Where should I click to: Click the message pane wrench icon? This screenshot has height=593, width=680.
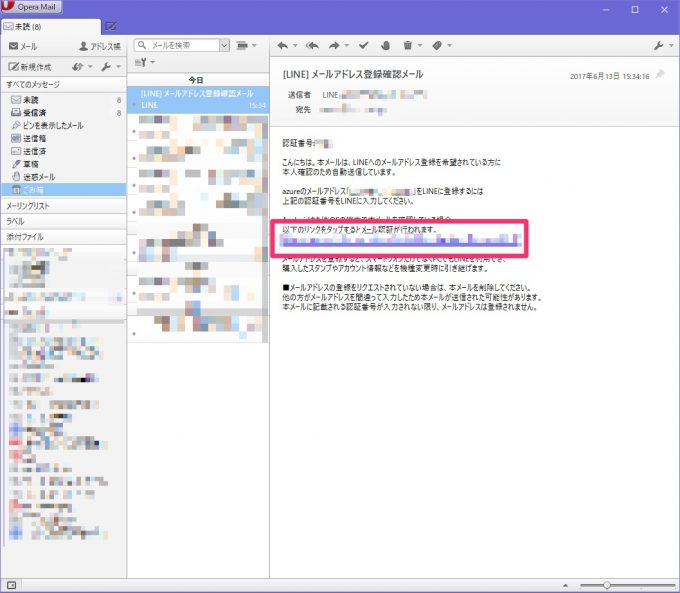(x=658, y=45)
